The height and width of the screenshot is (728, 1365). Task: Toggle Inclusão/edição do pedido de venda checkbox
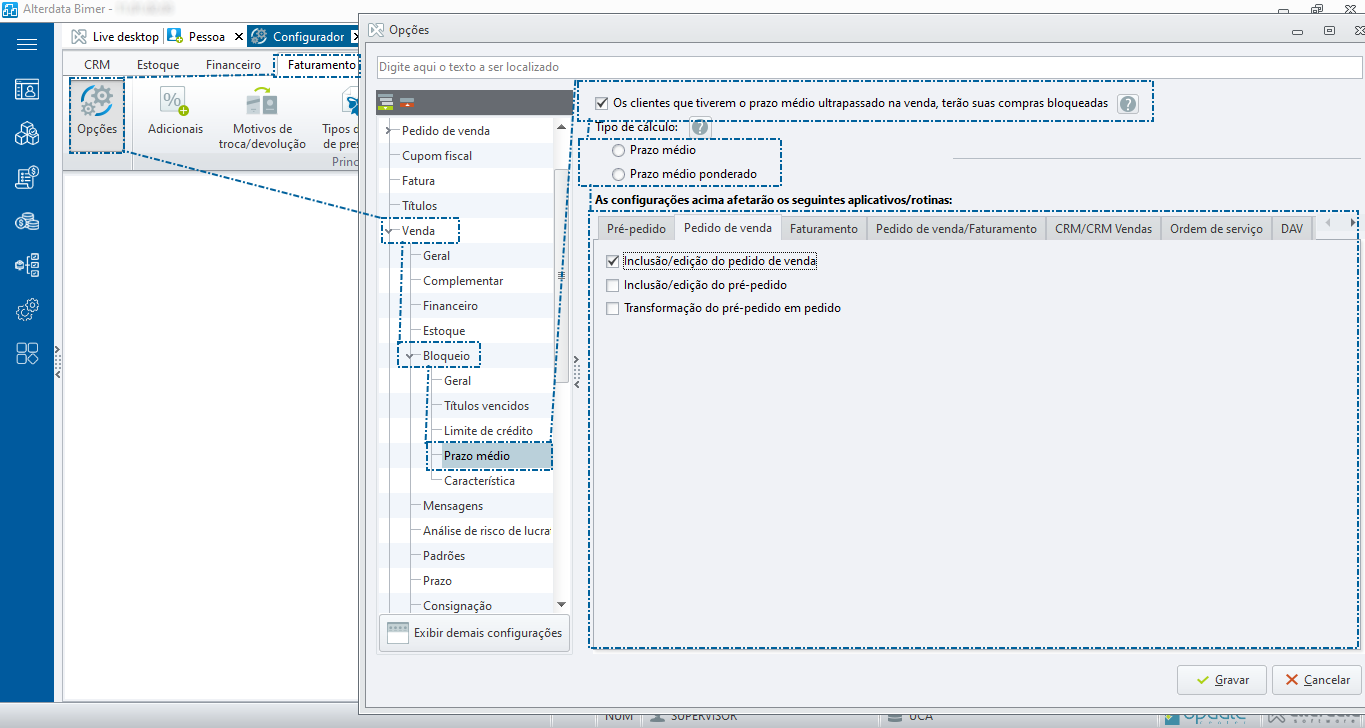point(613,261)
